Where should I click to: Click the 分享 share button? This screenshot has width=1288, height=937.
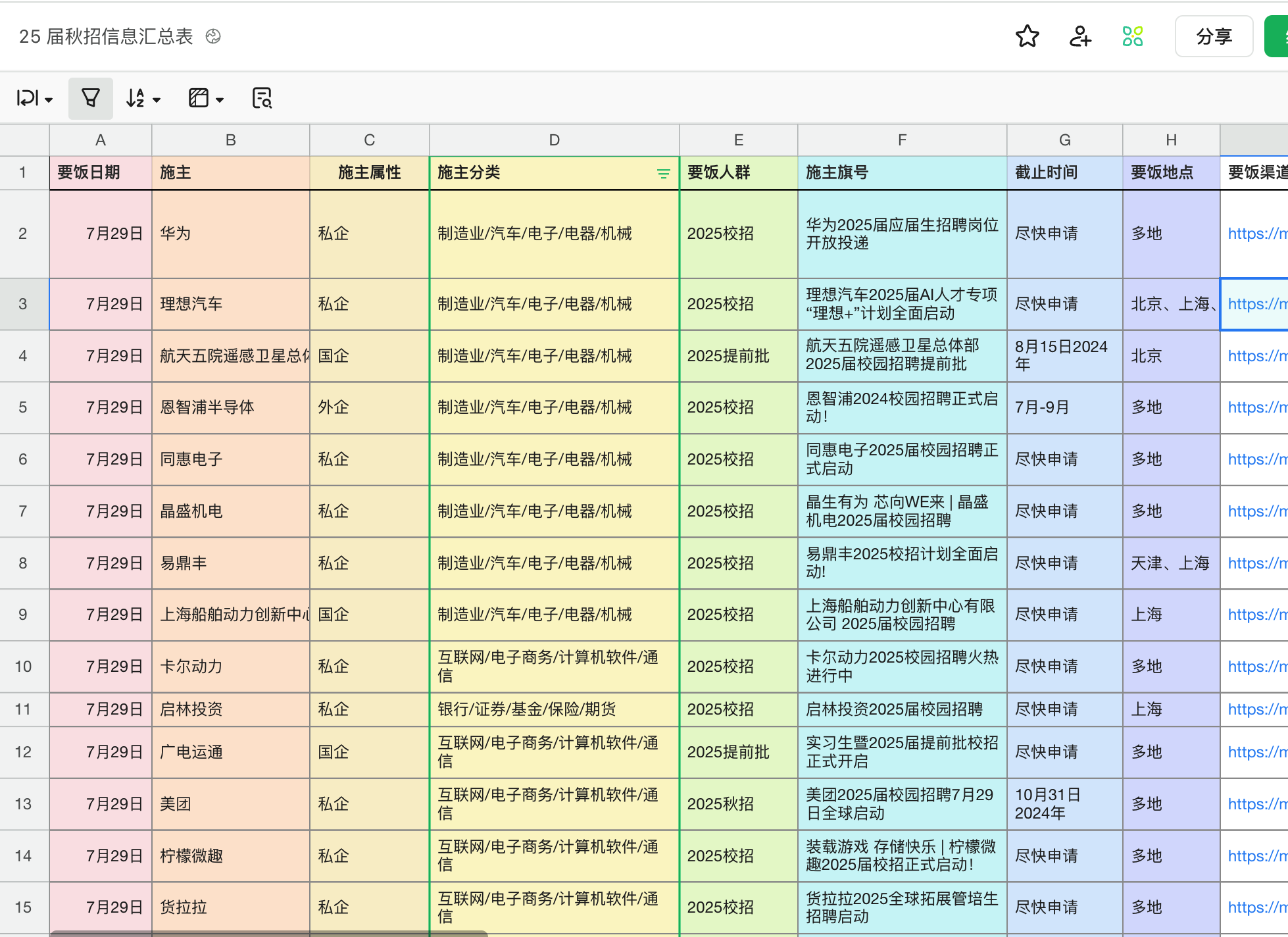[x=1214, y=36]
